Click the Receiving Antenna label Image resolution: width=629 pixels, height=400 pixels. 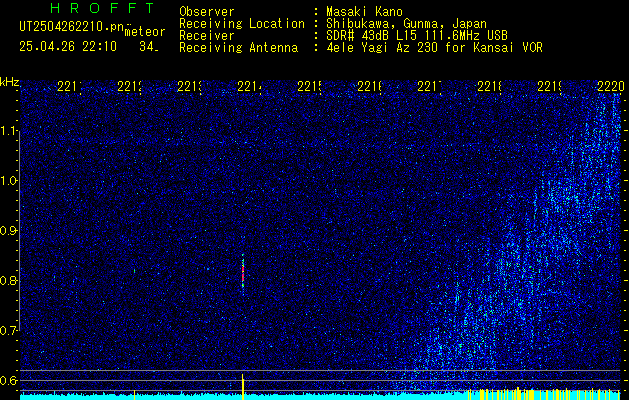[x=238, y=48]
